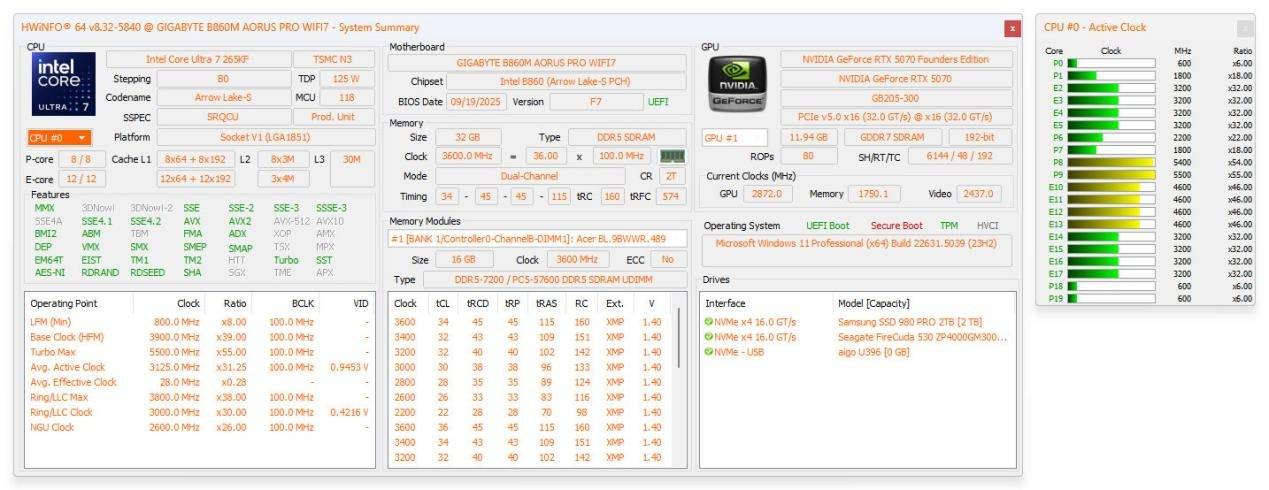This screenshot has width=1269, height=490.
Task: Click the Intel Core Ultra 7 265KF name field
Action: pos(197,60)
